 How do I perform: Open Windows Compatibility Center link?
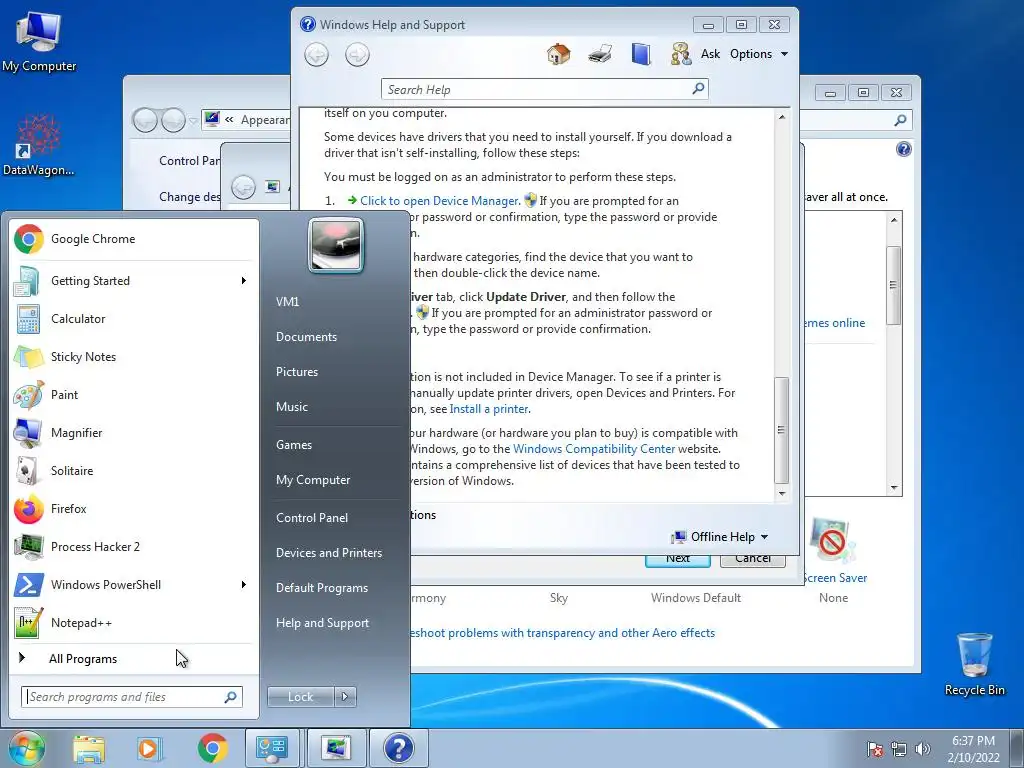tap(594, 449)
